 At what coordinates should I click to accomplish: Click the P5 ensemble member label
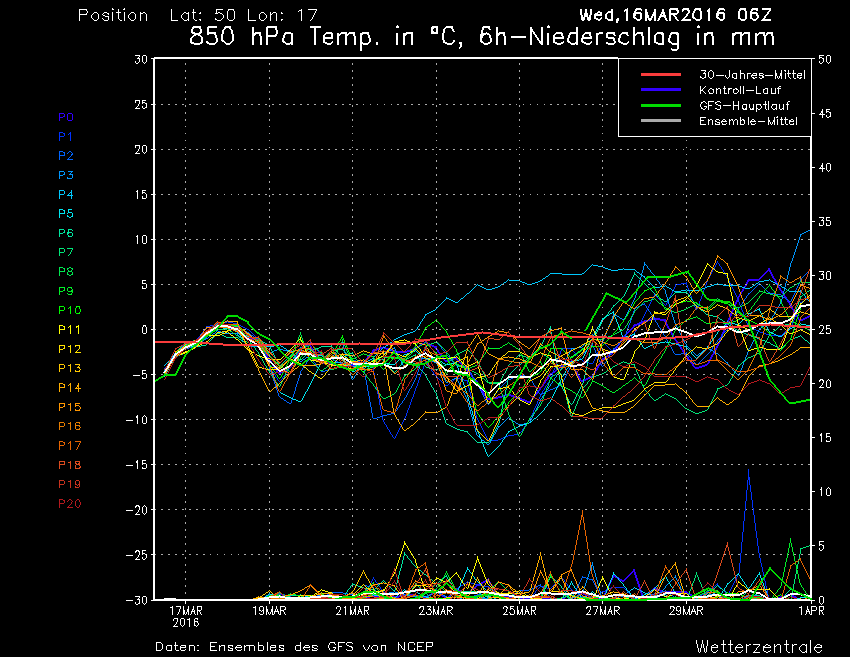66,214
